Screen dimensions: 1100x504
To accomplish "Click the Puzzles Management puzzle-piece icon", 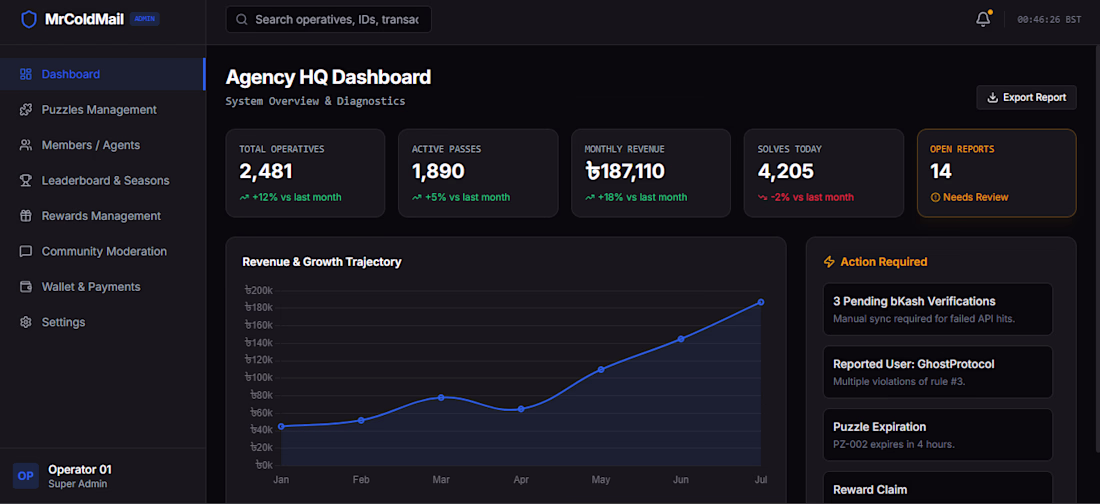I will click(x=26, y=110).
